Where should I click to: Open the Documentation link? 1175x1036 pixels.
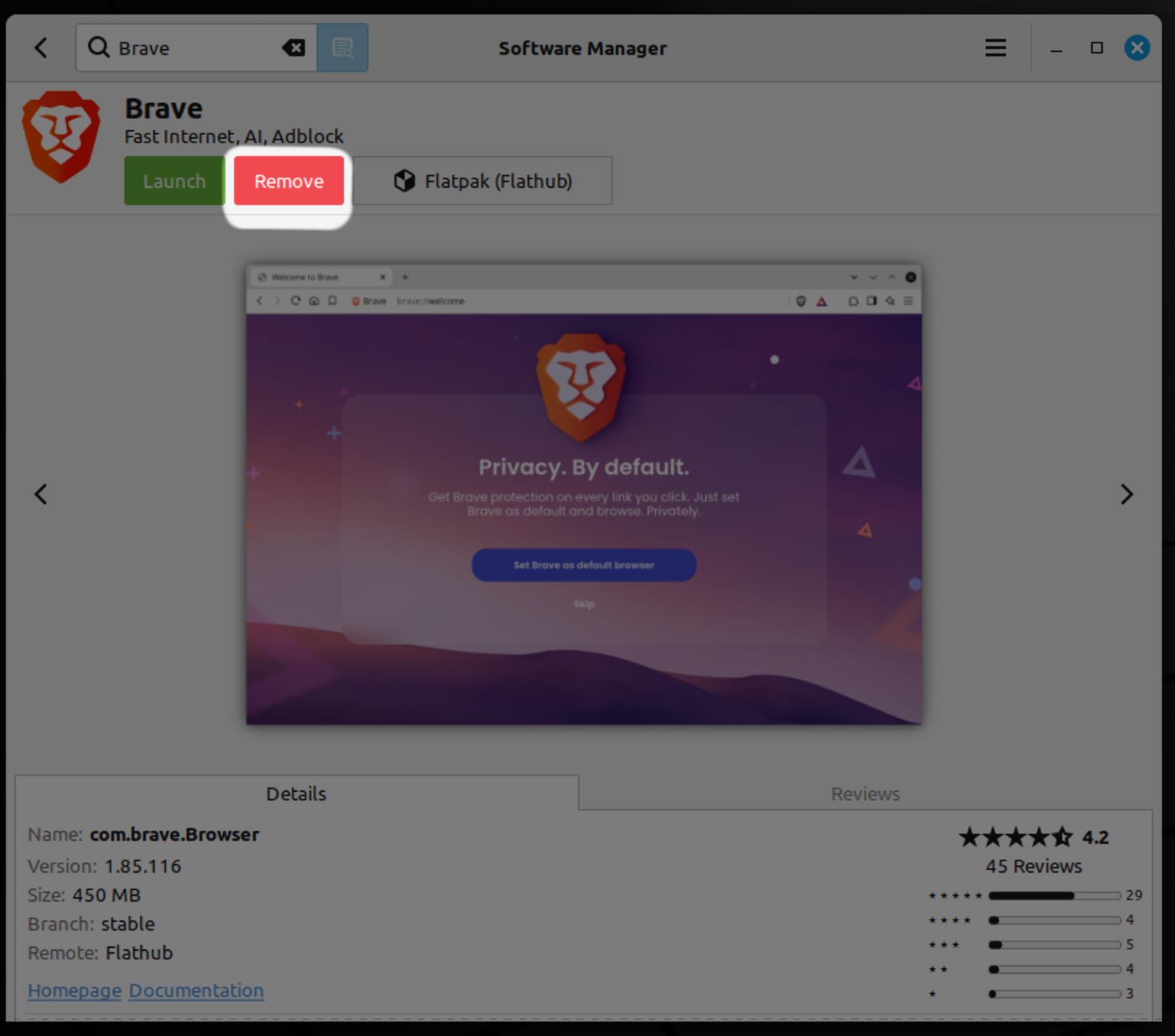(x=197, y=990)
